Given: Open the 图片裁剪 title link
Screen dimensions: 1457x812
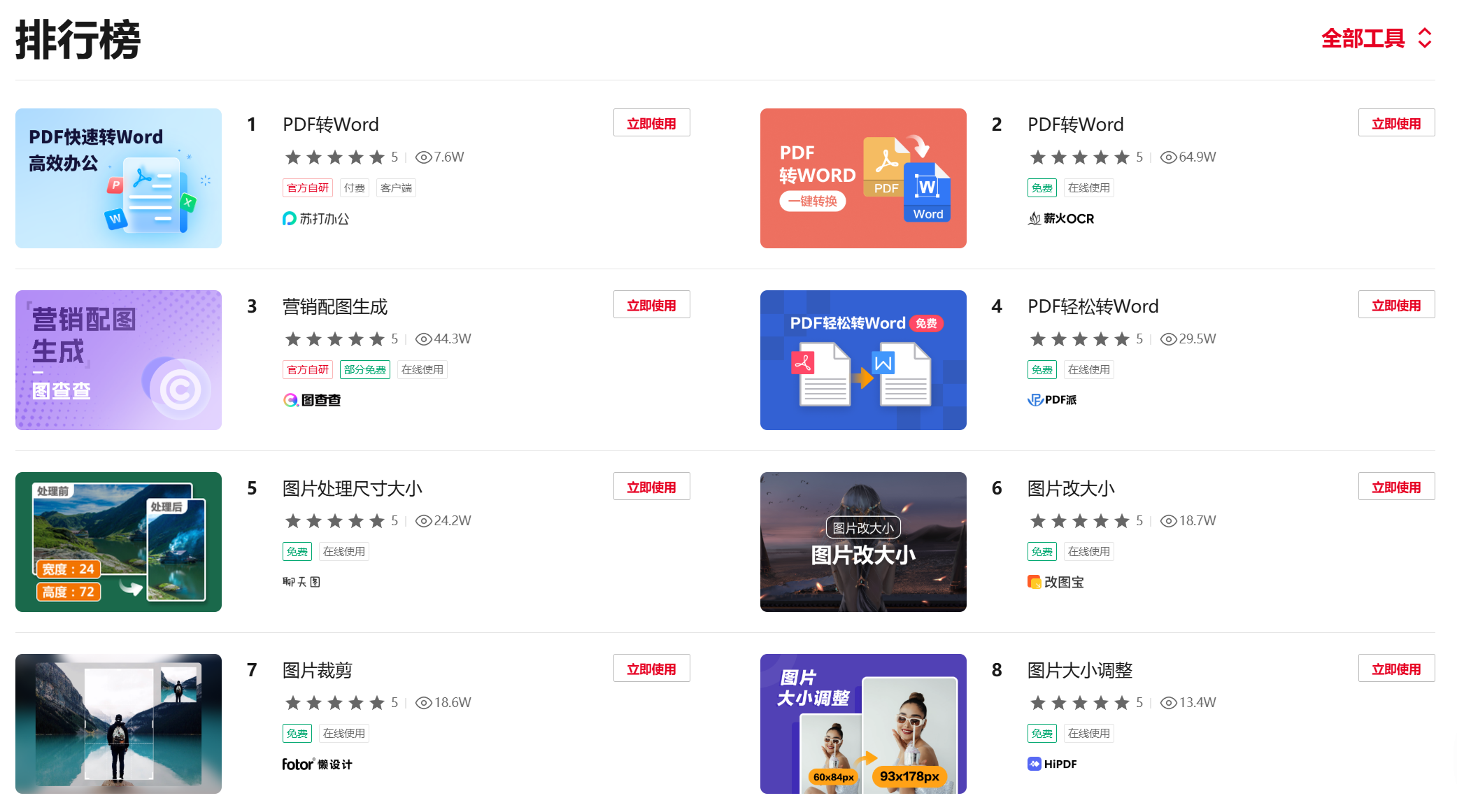Looking at the screenshot, I should [317, 670].
